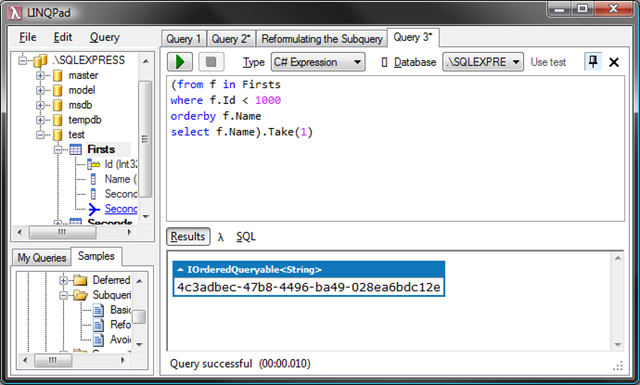The image size is (640, 385).
Task: Switch to the Query 2 tab
Action: pos(231,39)
